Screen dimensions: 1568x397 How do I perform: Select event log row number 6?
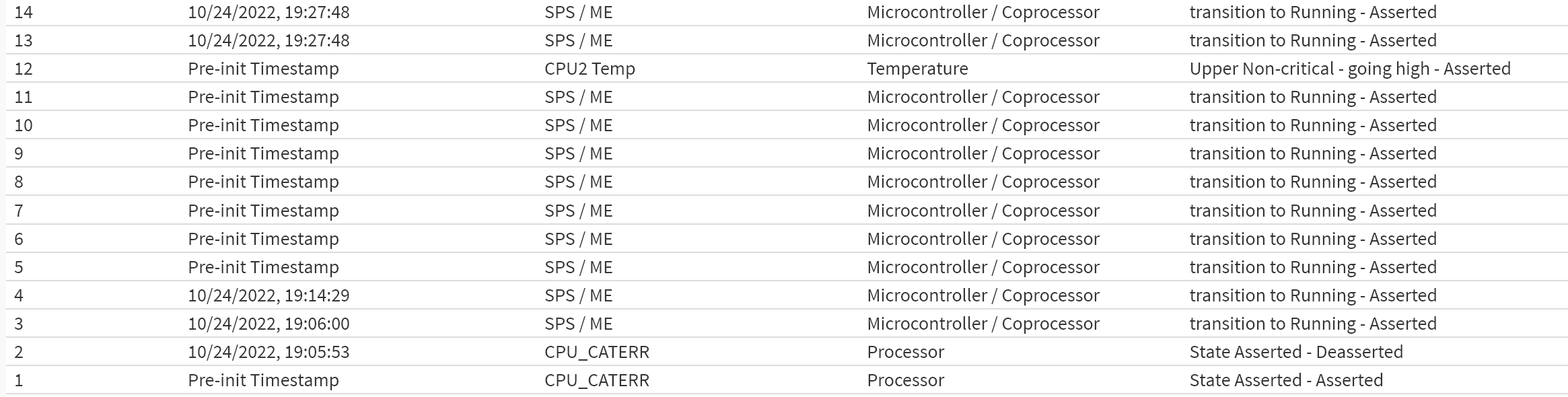[787, 239]
